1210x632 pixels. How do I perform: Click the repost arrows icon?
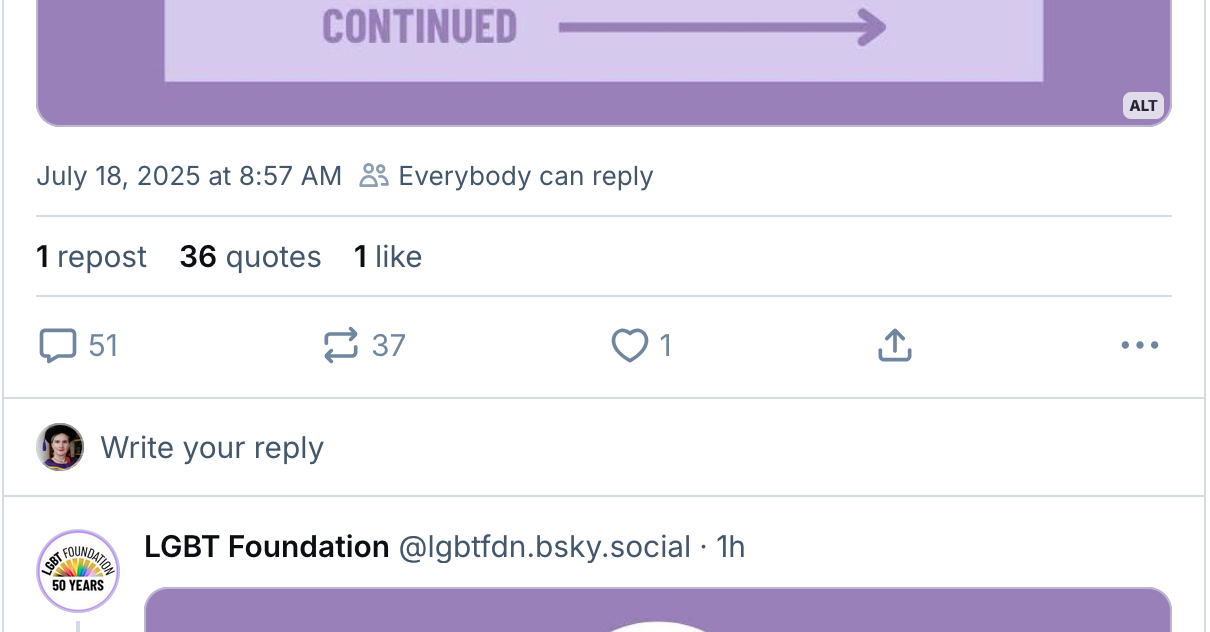341,346
